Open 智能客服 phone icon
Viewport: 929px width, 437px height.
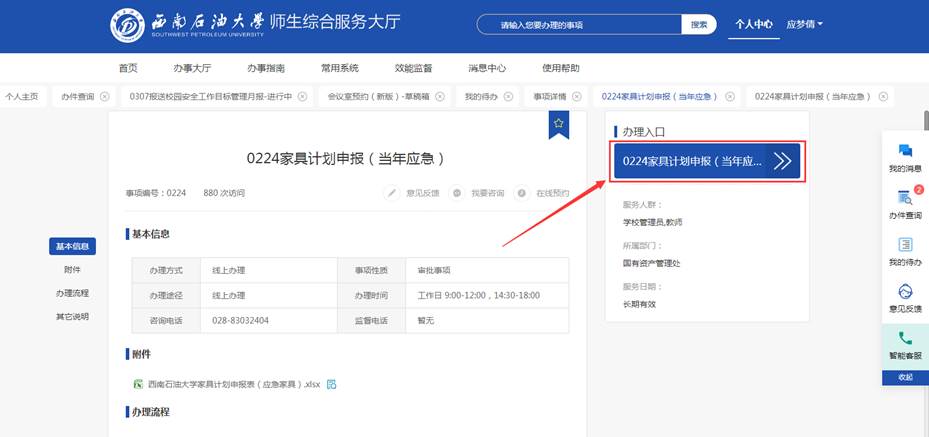pos(905,339)
